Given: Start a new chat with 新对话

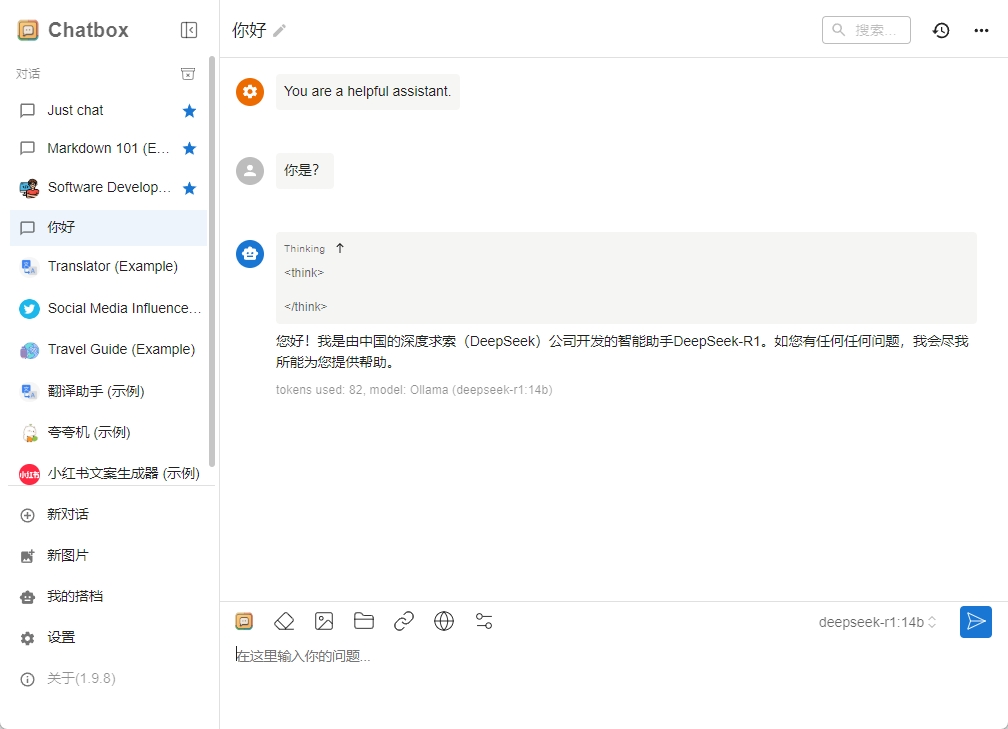Looking at the screenshot, I should pyautogui.click(x=68, y=514).
